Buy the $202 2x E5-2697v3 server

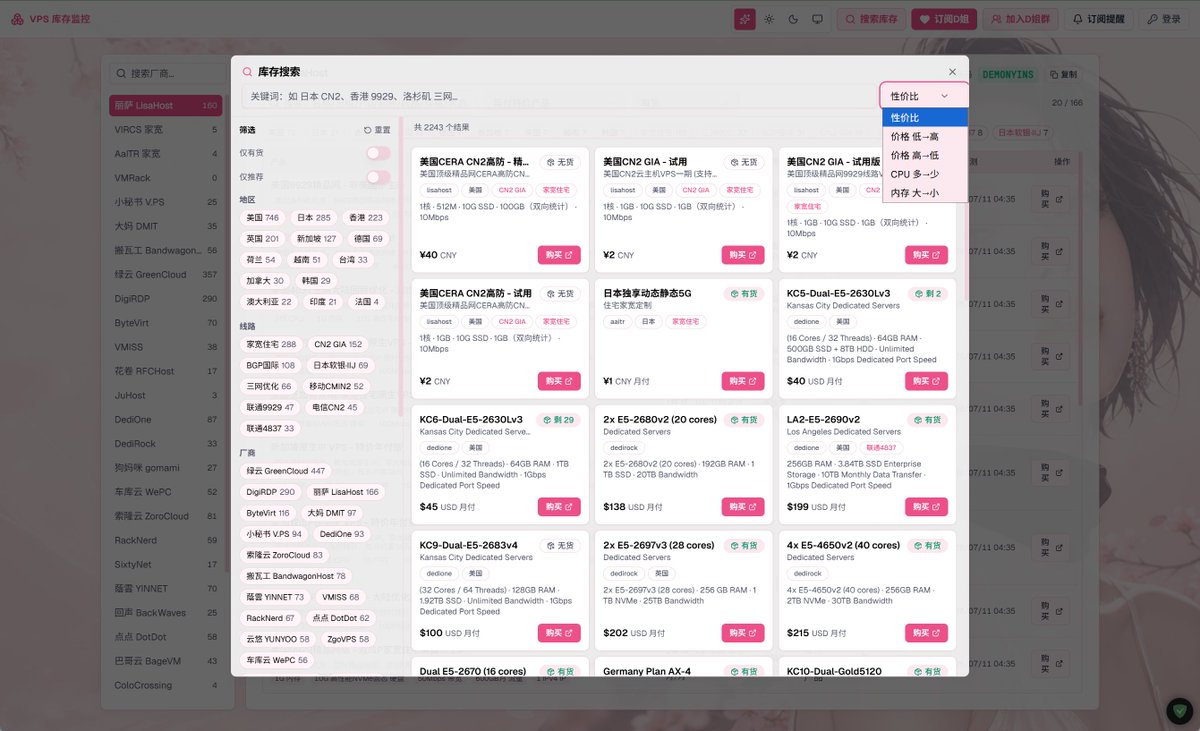tap(743, 633)
